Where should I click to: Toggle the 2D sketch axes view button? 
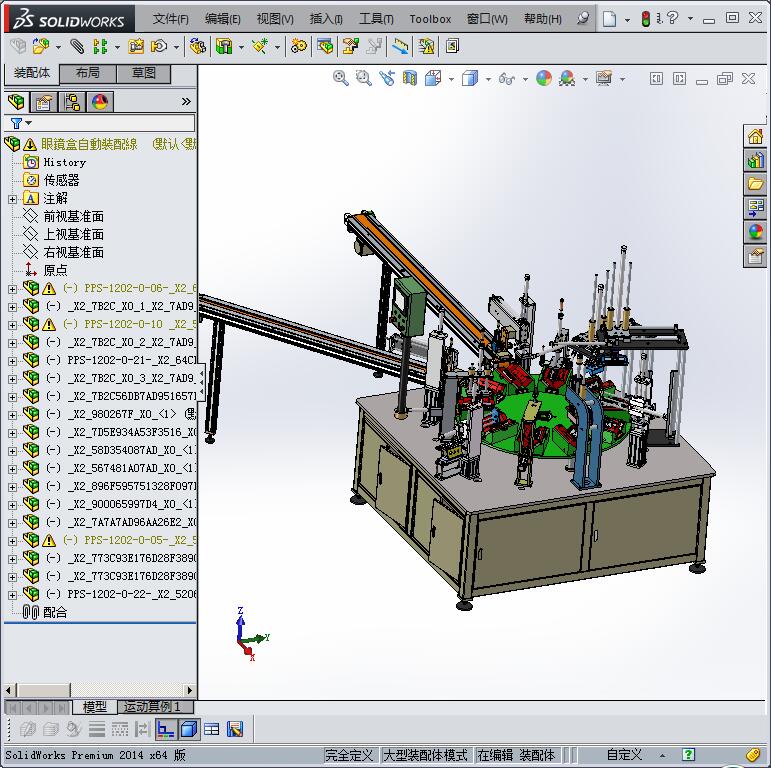tap(166, 729)
